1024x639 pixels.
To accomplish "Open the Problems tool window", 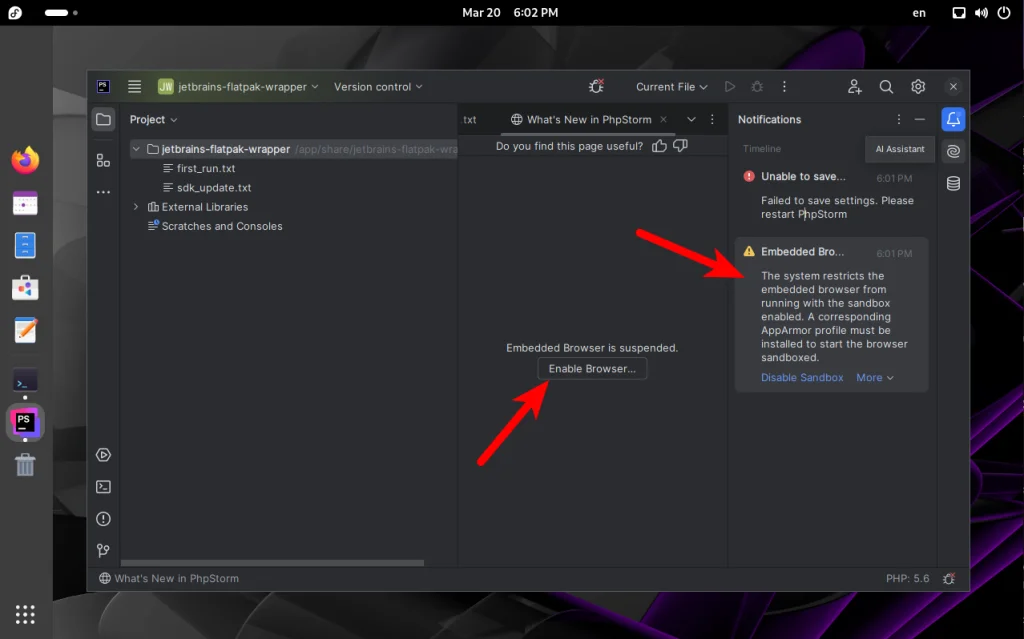I will pos(103,519).
